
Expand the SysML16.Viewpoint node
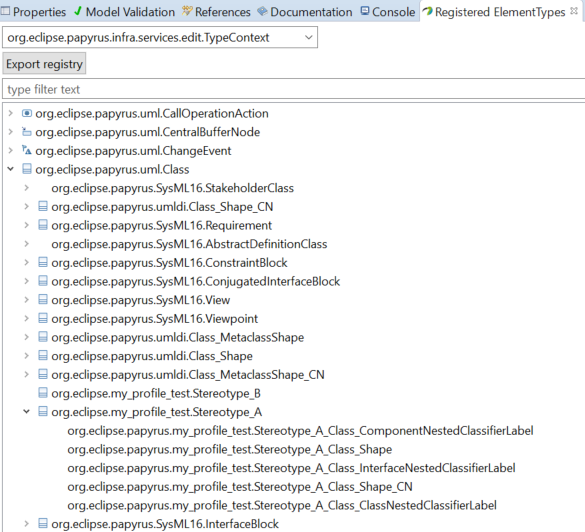[26, 318]
